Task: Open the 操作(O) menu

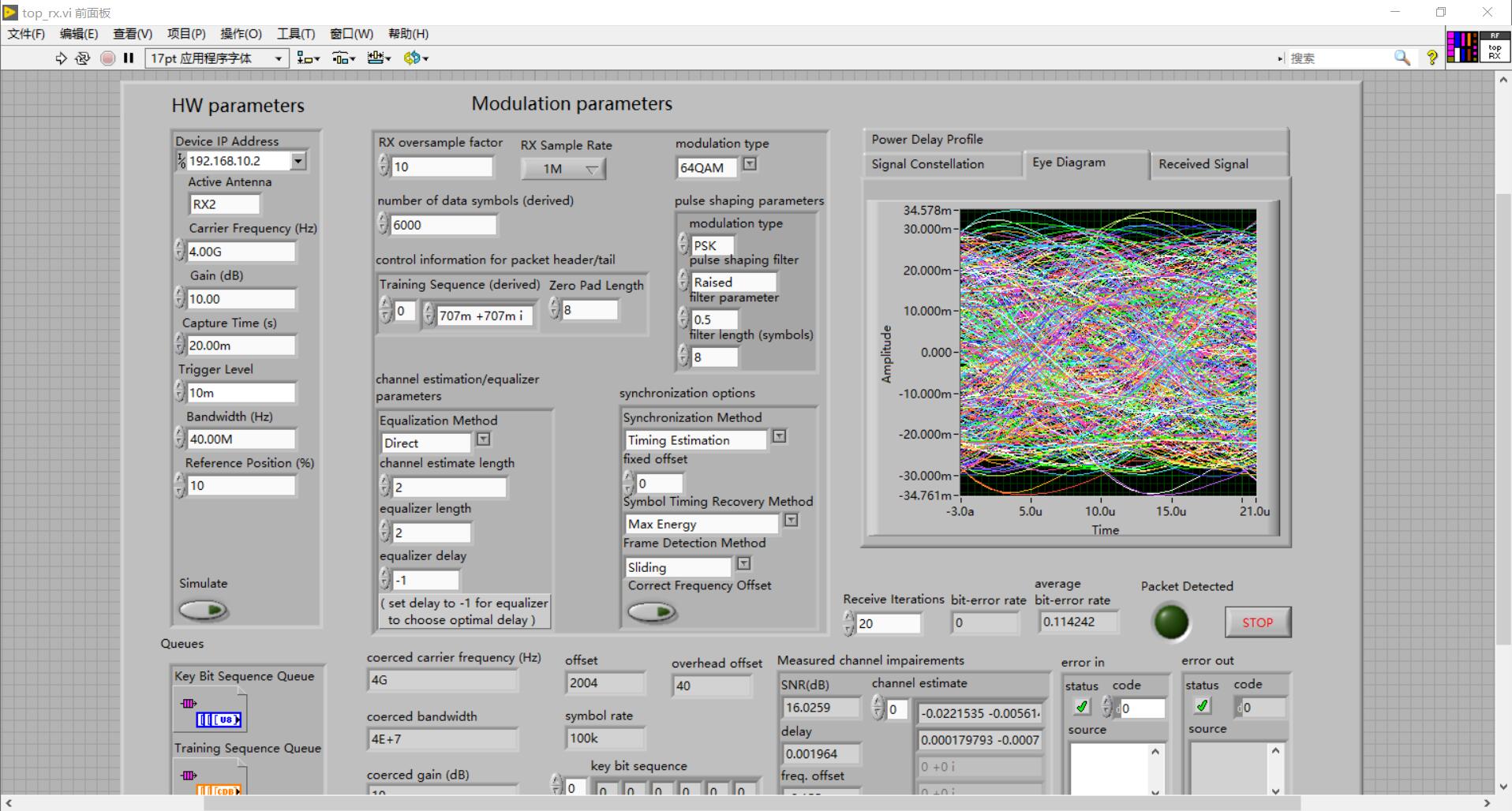Action: pos(241,34)
